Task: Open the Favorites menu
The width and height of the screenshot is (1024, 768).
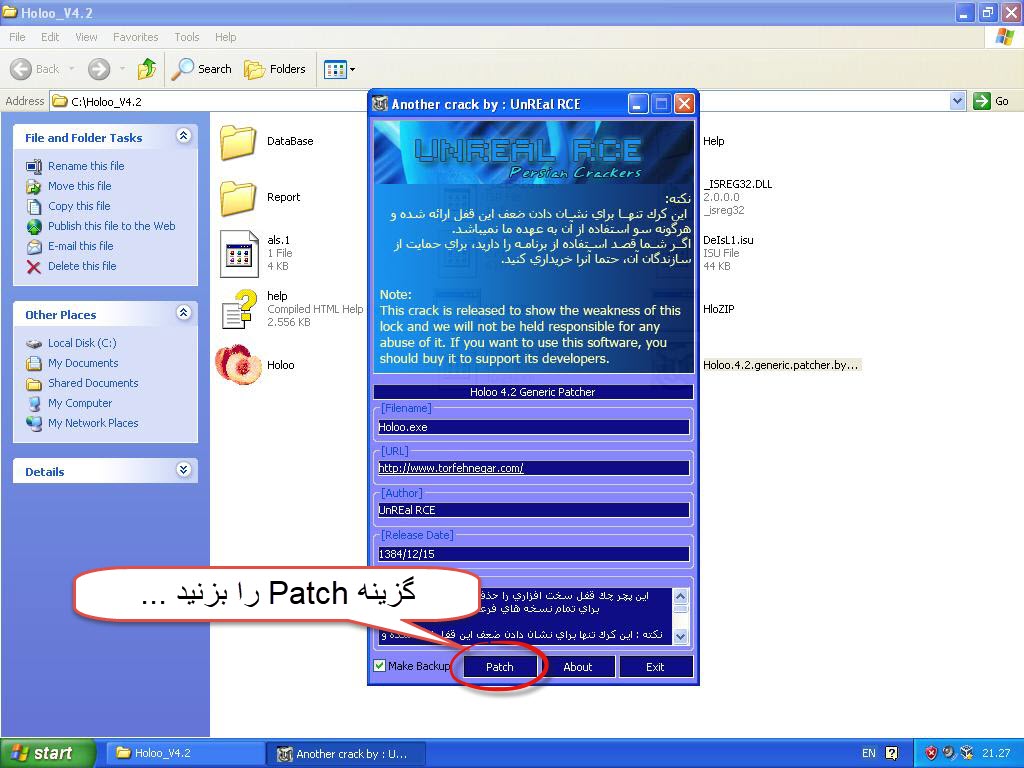Action: tap(135, 37)
